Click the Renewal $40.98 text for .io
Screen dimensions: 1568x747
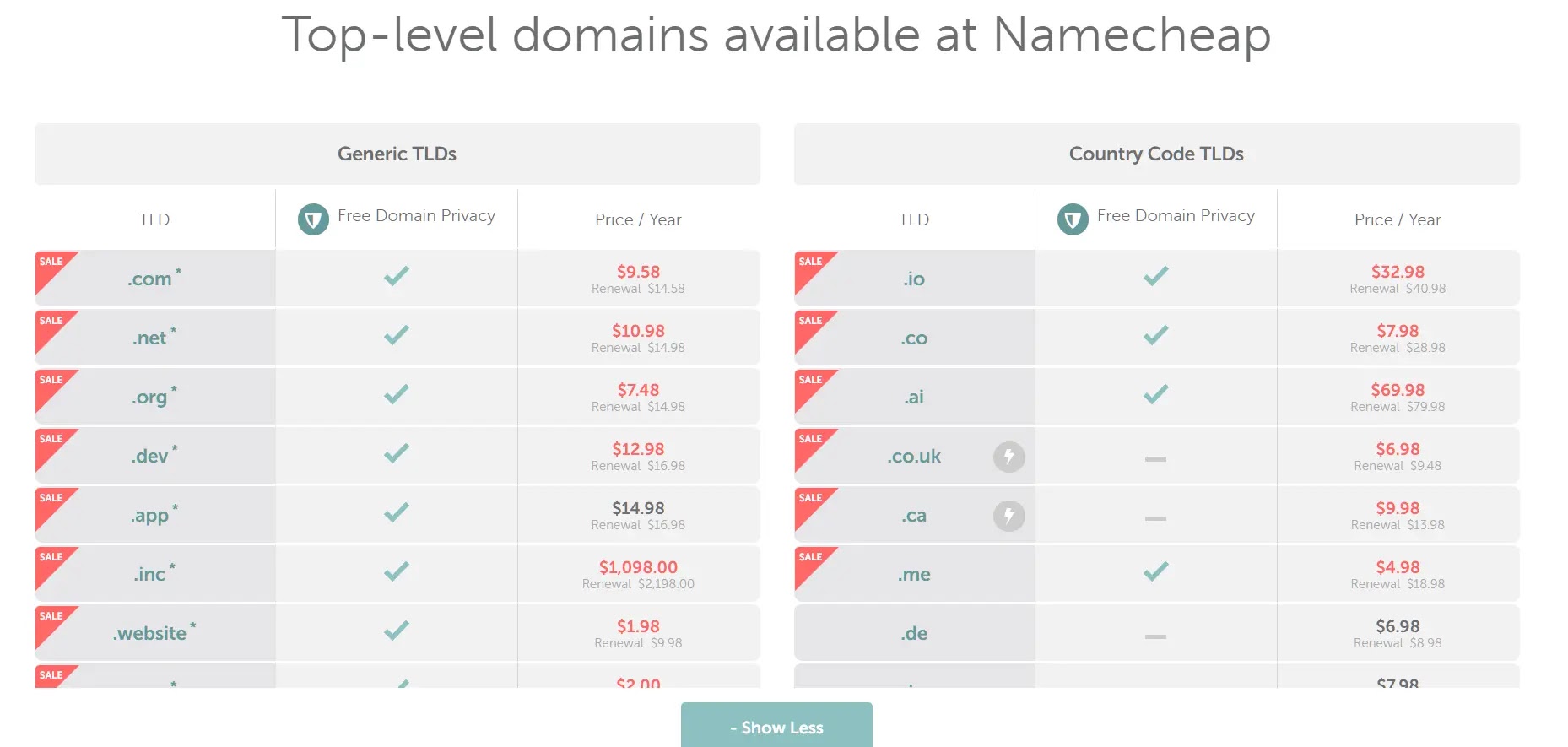click(x=1398, y=289)
